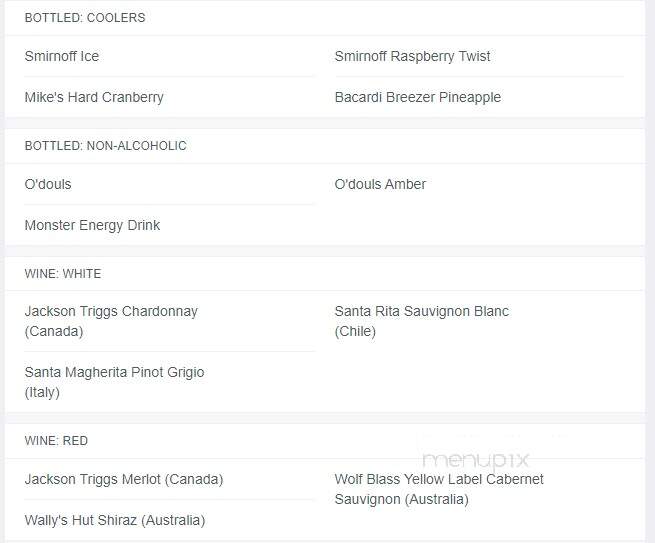Click the (Italy) origin text

pos(42,392)
